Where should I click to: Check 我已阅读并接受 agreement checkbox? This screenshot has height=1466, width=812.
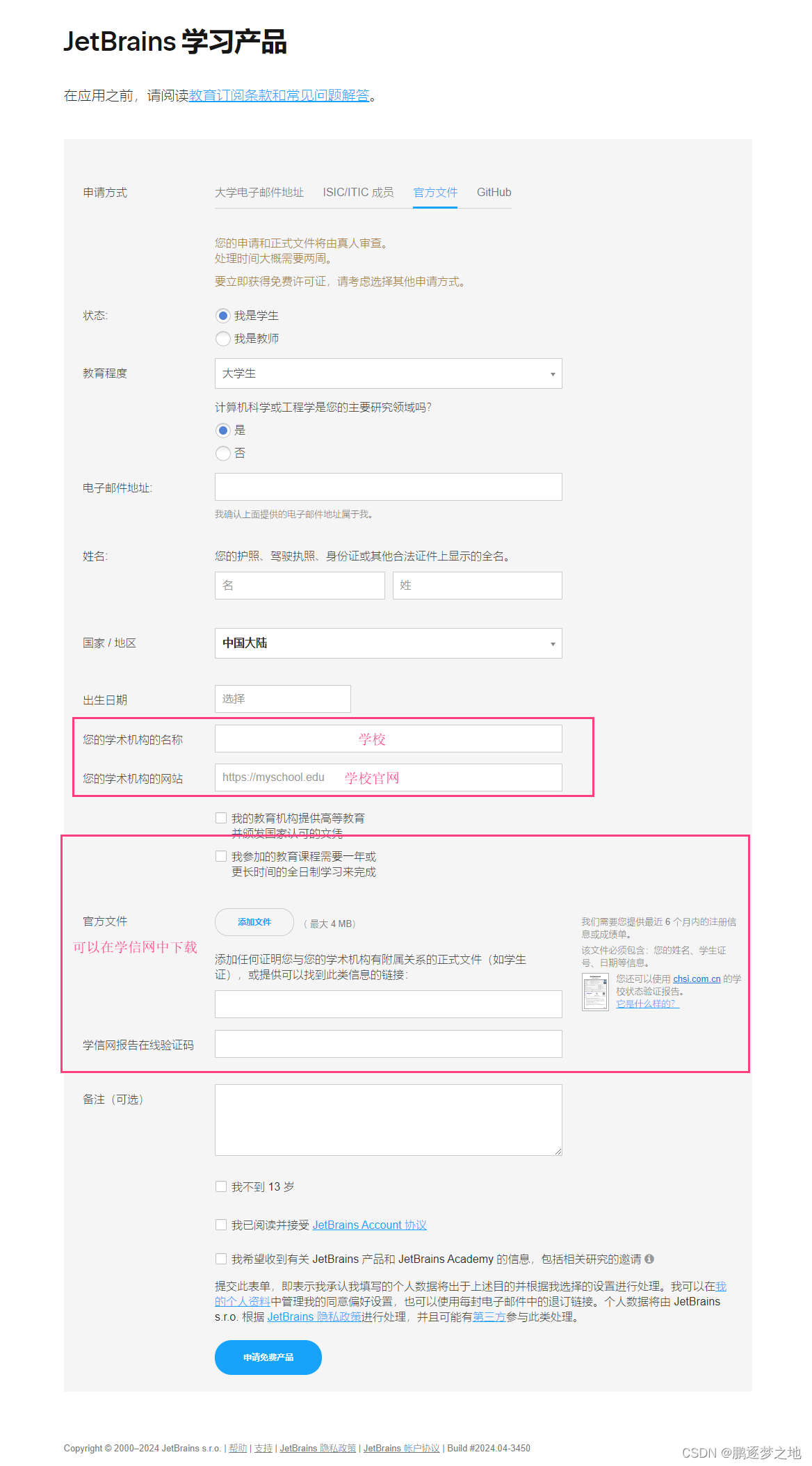pyautogui.click(x=221, y=1225)
